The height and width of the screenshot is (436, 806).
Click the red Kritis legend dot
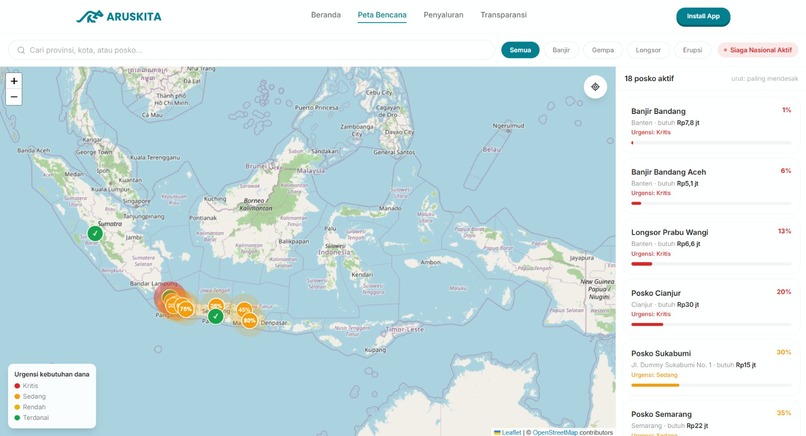coord(17,386)
